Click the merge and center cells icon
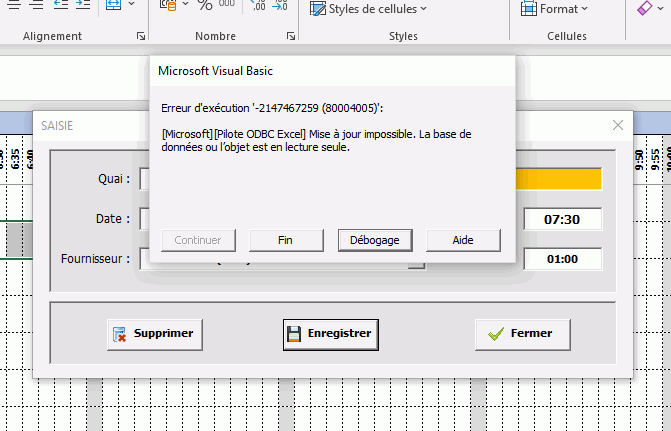Image resolution: width=671 pixels, height=431 pixels. pos(113,4)
